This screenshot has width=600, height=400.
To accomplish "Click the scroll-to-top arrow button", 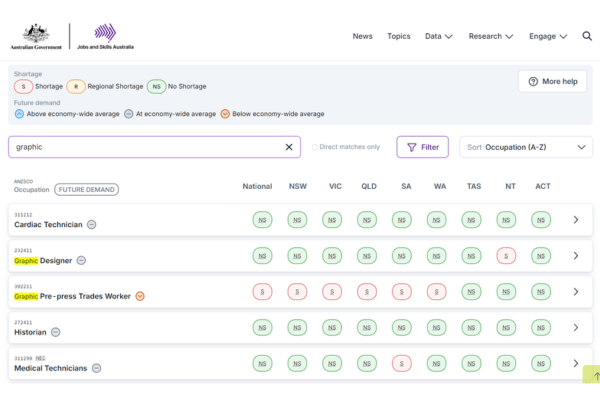I will pyautogui.click(x=594, y=375).
